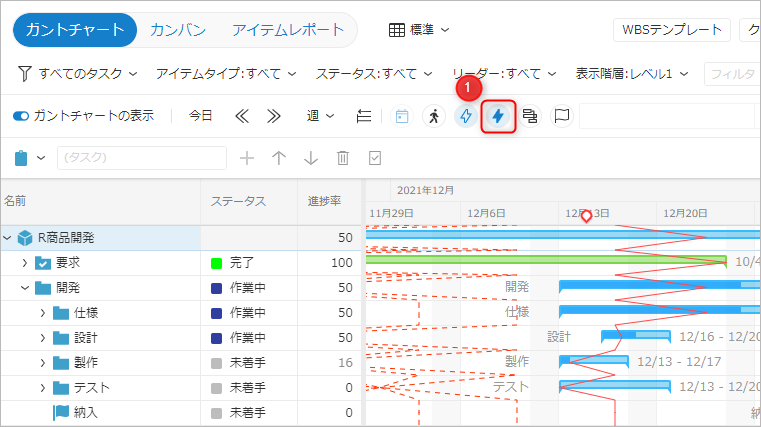Image resolution: width=761 pixels, height=427 pixels.
Task: Click the checkbox icon beside the trash
Action: [x=375, y=158]
